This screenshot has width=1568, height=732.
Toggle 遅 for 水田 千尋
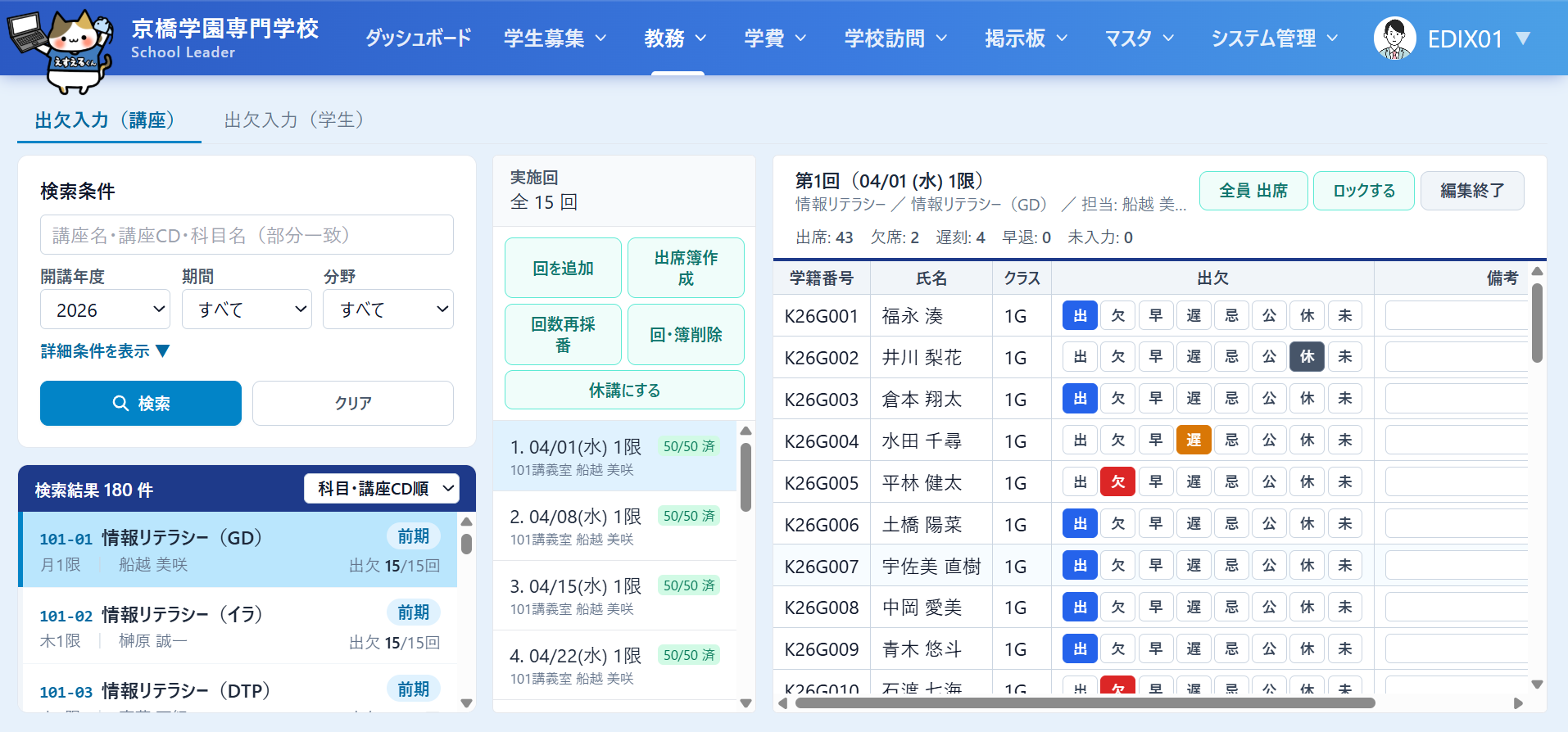pos(1194,441)
